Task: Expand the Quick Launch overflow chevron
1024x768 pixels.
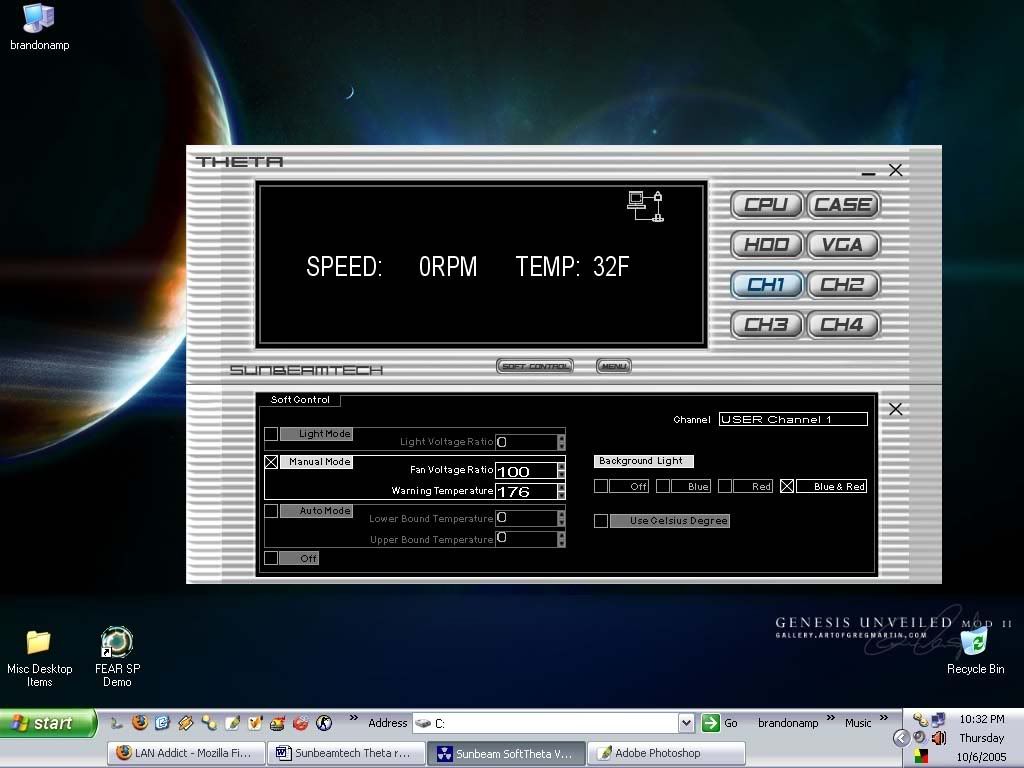Action: [353, 718]
